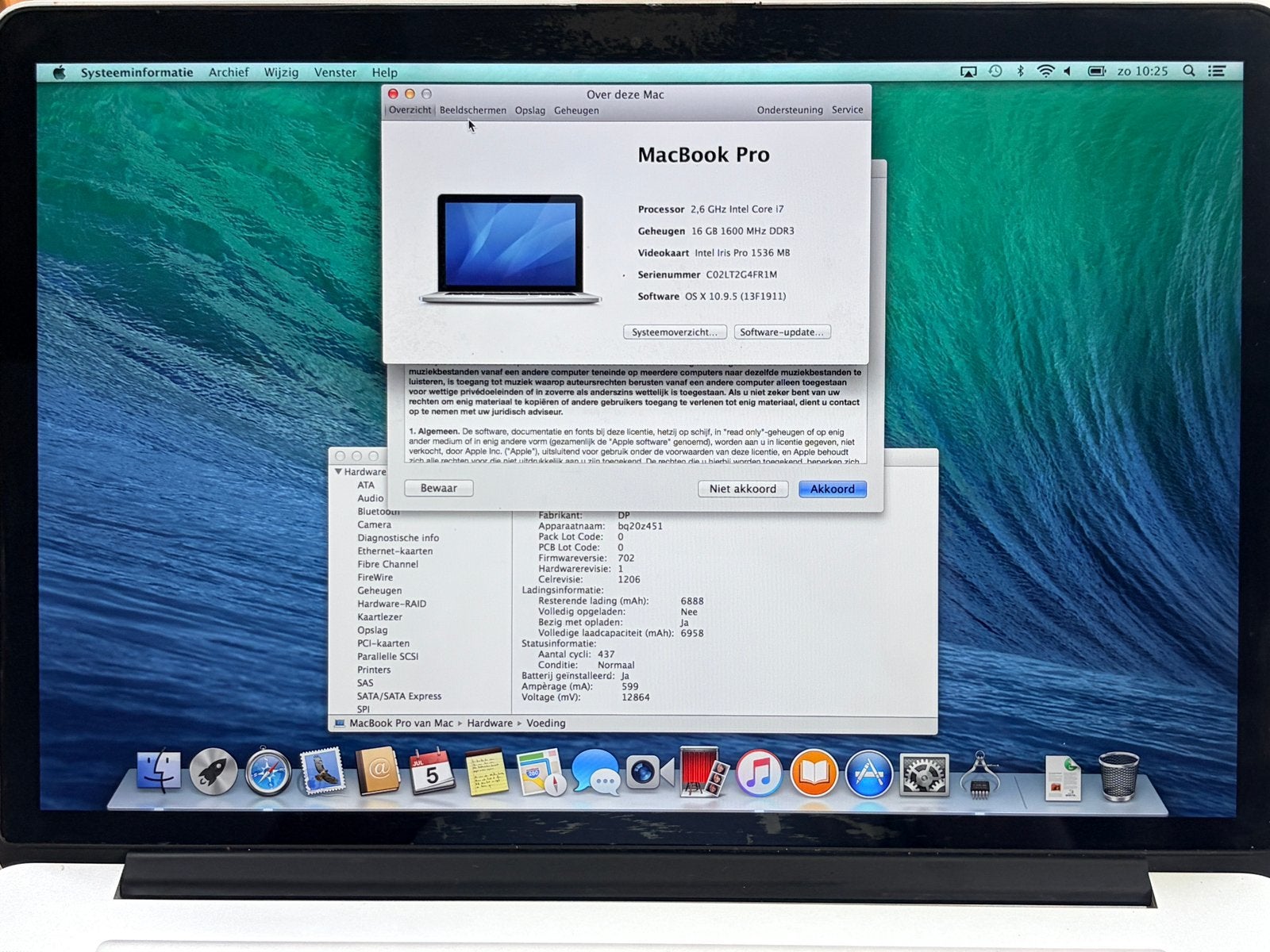Open Trash in the dock
Image resolution: width=1270 pixels, height=952 pixels.
(1118, 776)
